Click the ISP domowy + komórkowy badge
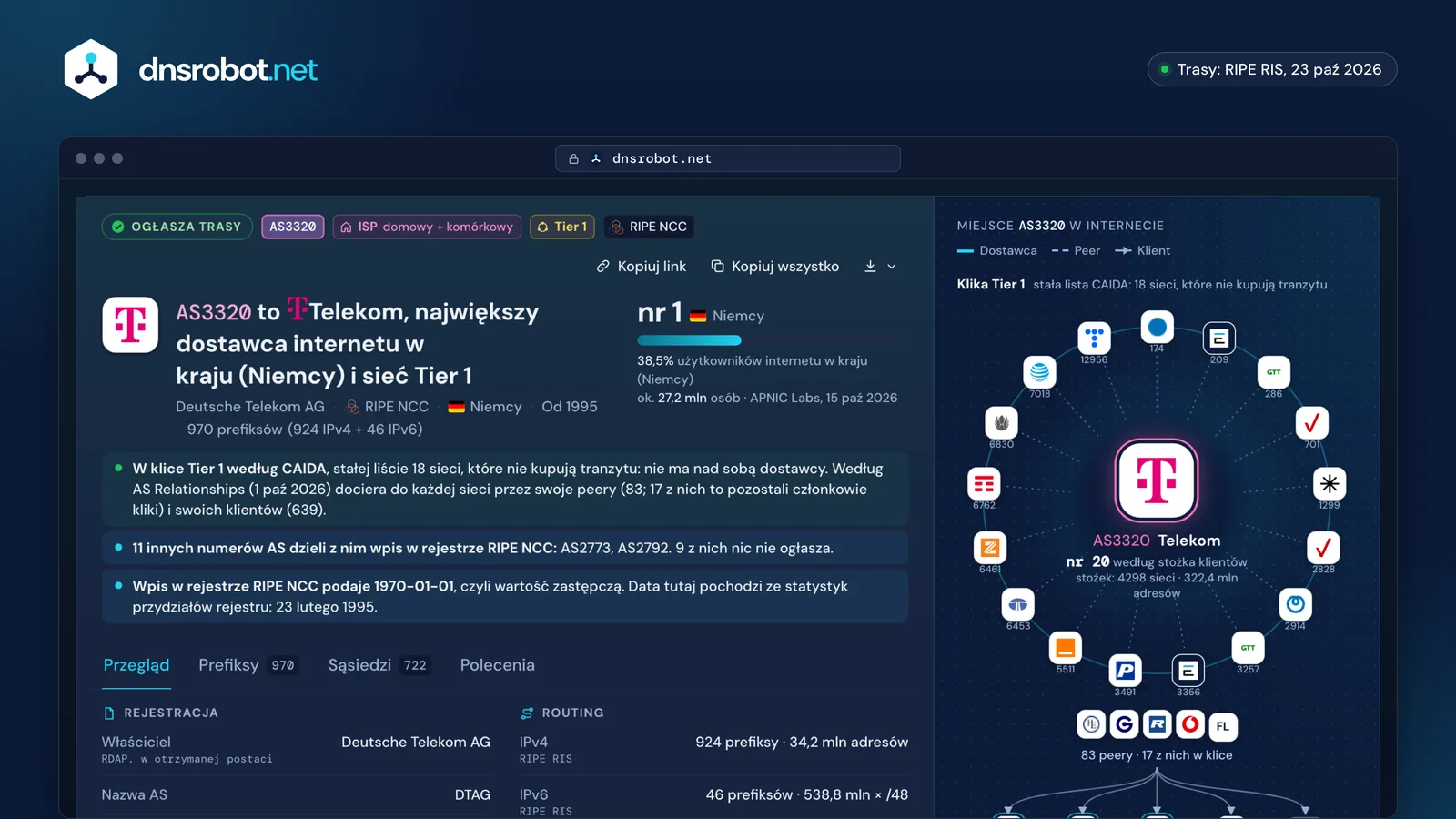 tap(427, 227)
